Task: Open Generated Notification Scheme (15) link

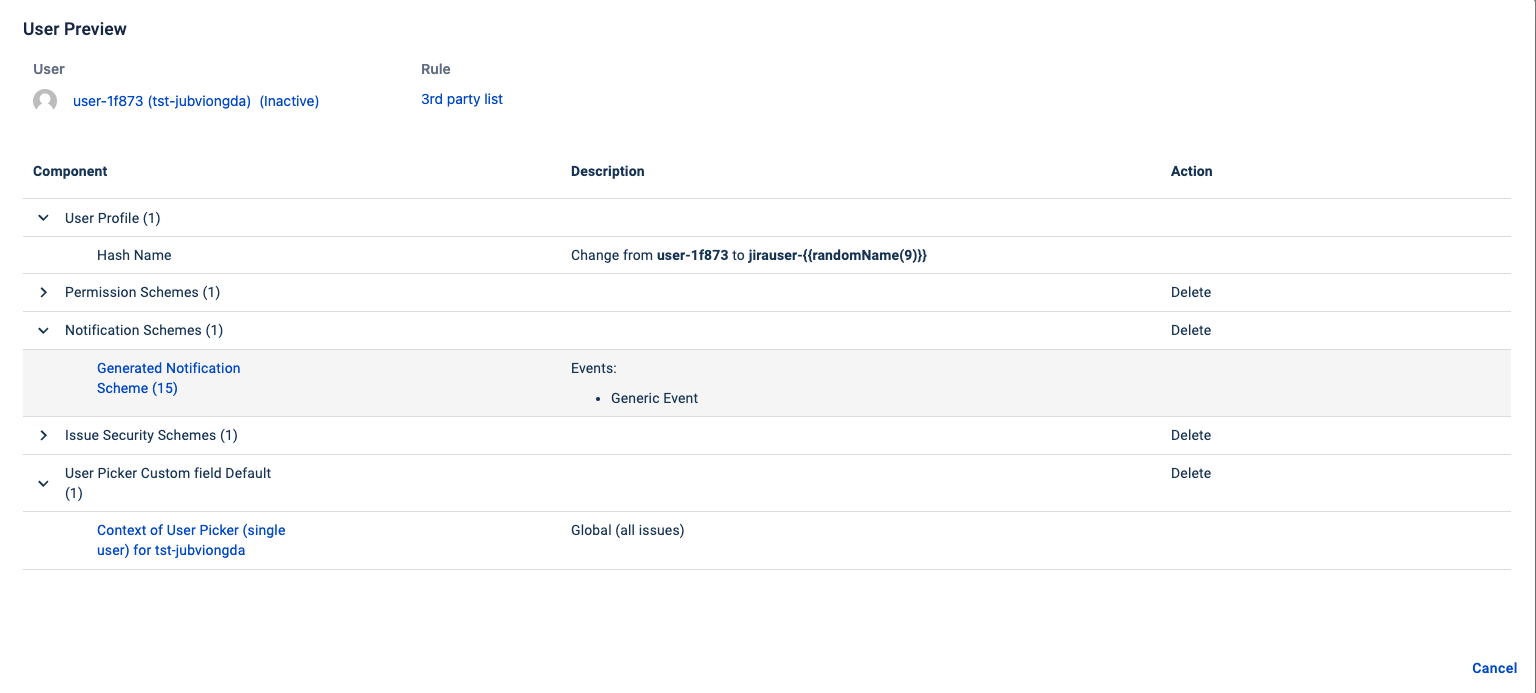Action: point(168,378)
